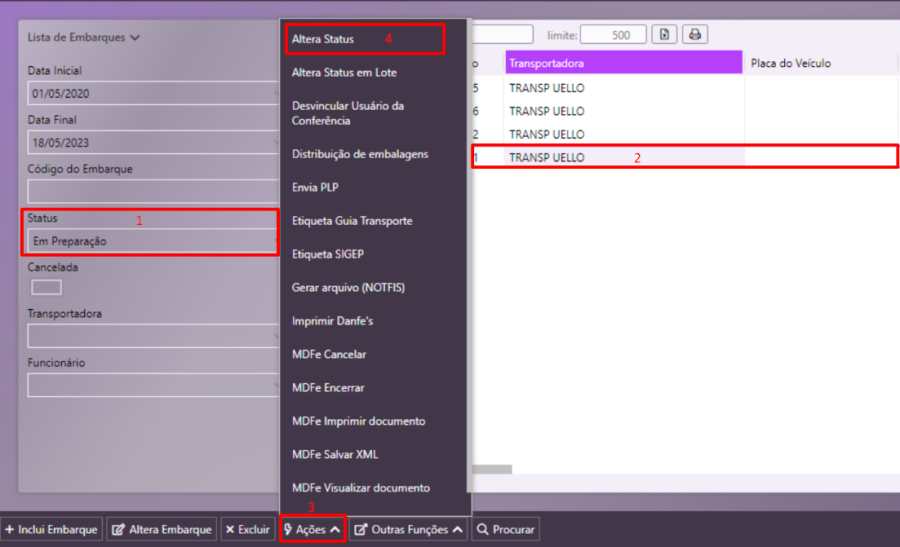Click the Inclui Embarque button
Image resolution: width=900 pixels, height=547 pixels.
tap(52, 529)
